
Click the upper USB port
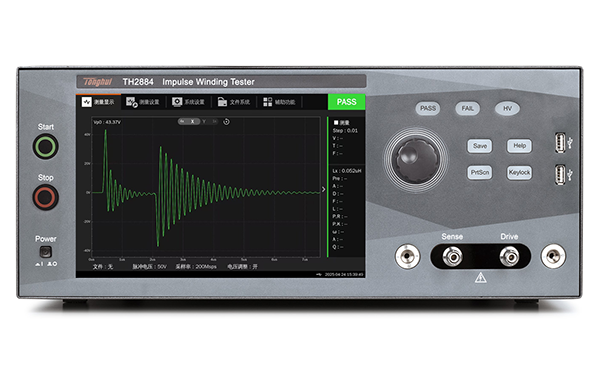(x=560, y=142)
